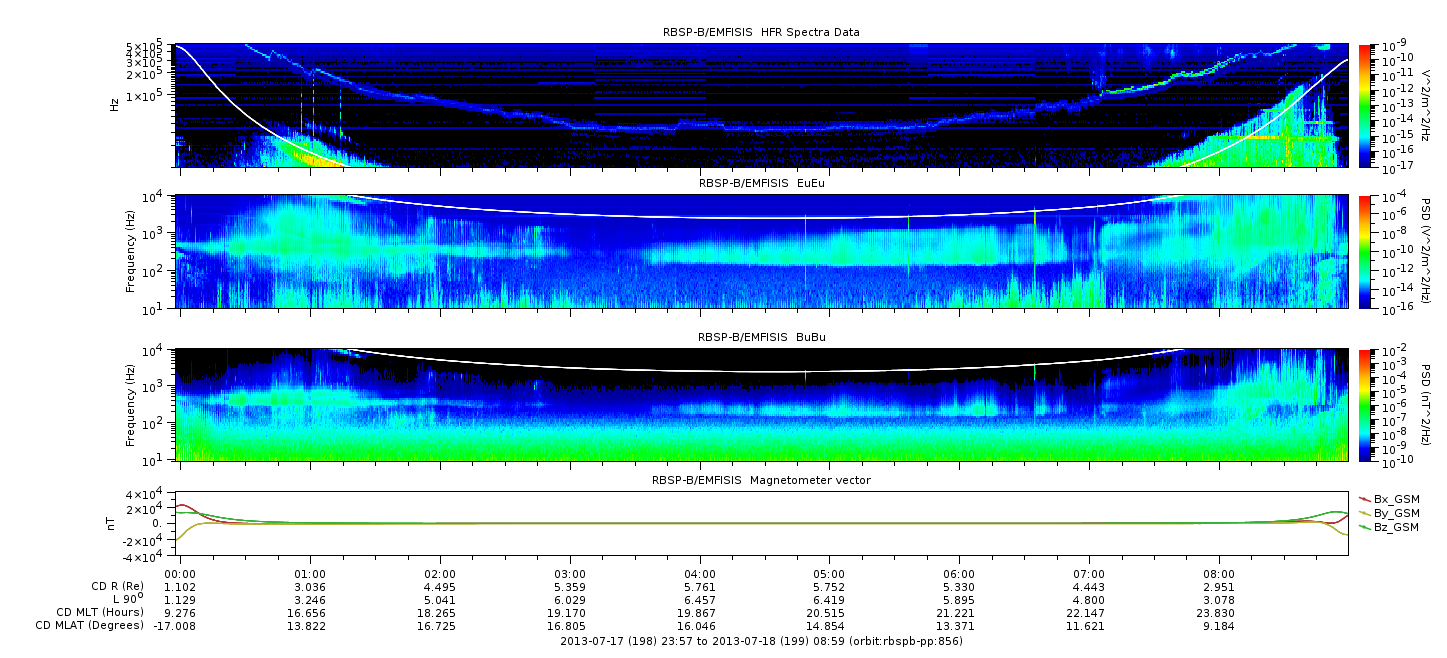Click the EuEu PSD color scale bar
This screenshot has width=1447, height=658.
pyautogui.click(x=1364, y=252)
